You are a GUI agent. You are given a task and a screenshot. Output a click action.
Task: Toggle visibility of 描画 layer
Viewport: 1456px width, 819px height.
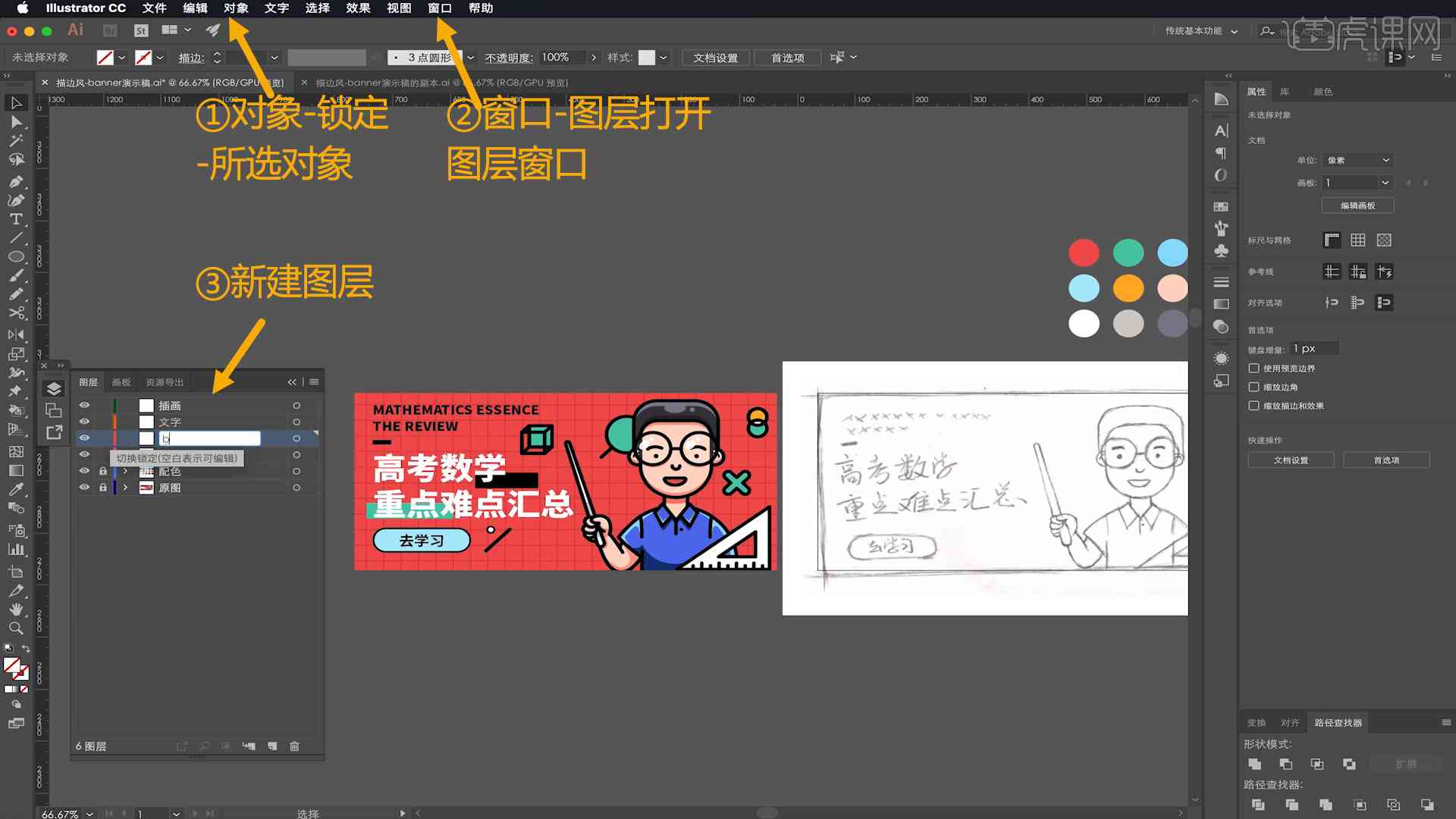click(84, 405)
